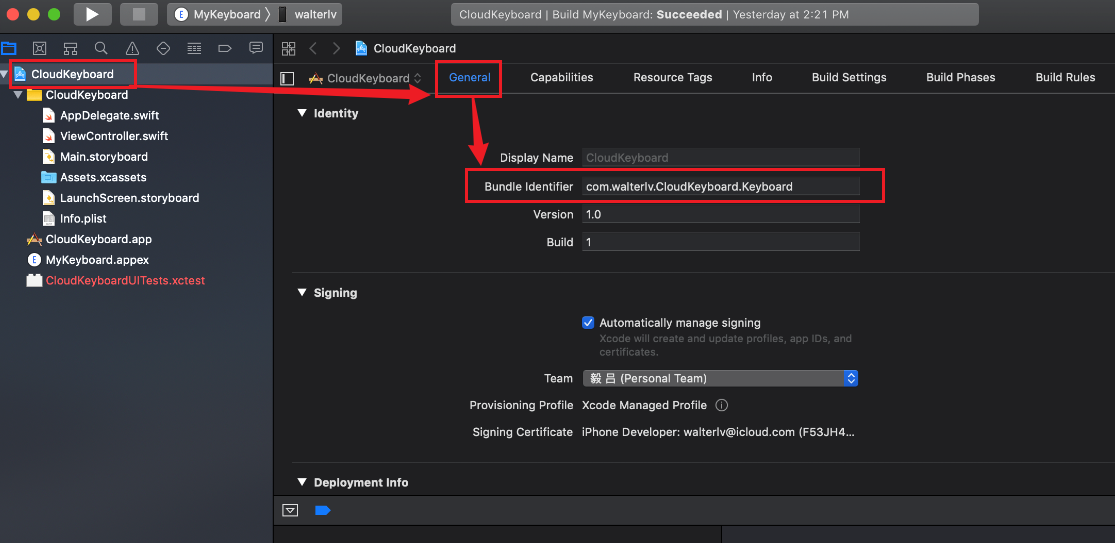Open the Resource Tags tab
Image resolution: width=1115 pixels, height=543 pixels.
click(673, 77)
